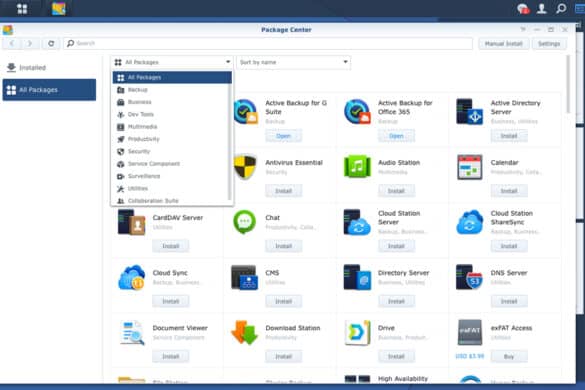Click the Document Viewer icon
This screenshot has width=585, height=390.
(x=132, y=333)
